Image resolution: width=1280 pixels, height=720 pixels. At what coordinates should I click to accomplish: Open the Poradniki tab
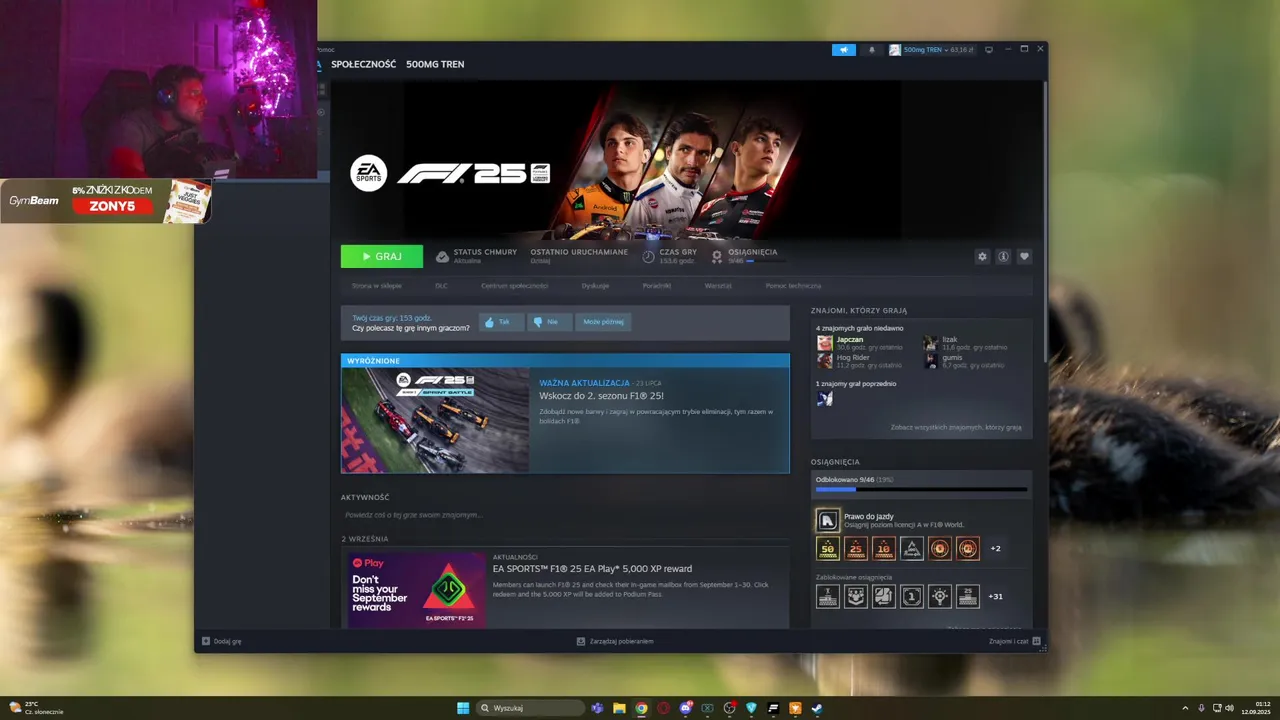pos(657,286)
